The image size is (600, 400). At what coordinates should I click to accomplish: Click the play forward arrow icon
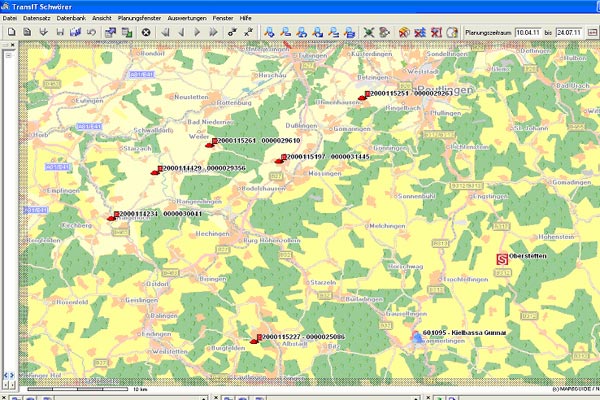(198, 33)
